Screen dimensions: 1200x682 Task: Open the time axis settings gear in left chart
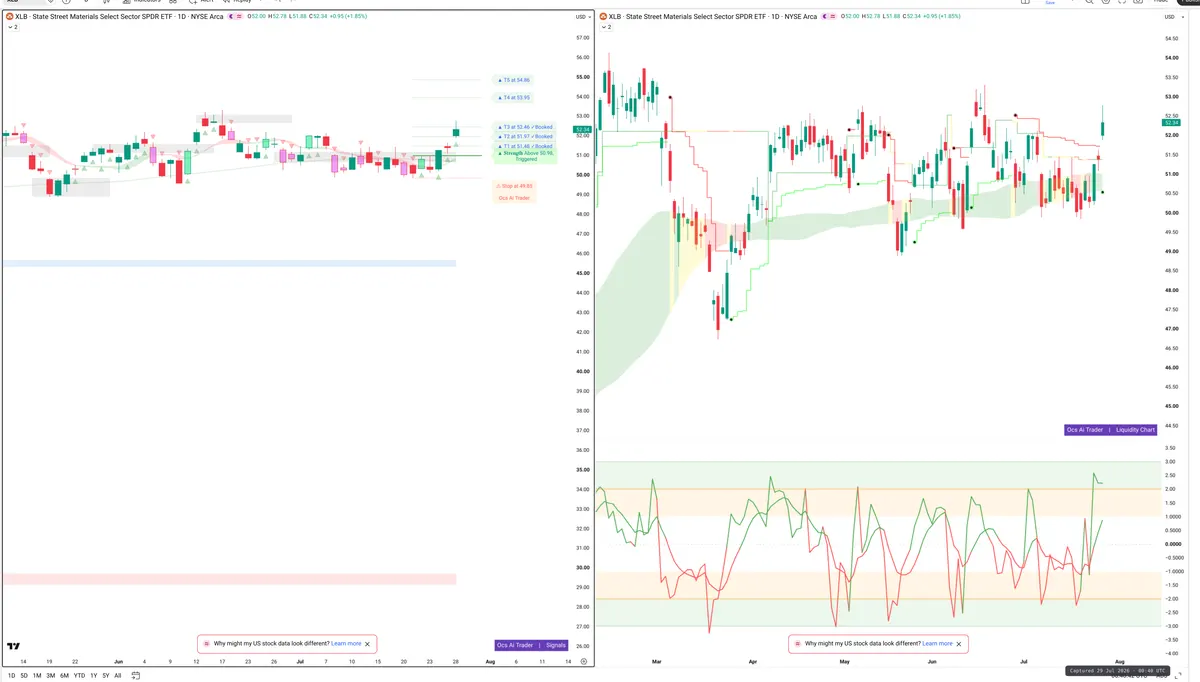[583, 662]
